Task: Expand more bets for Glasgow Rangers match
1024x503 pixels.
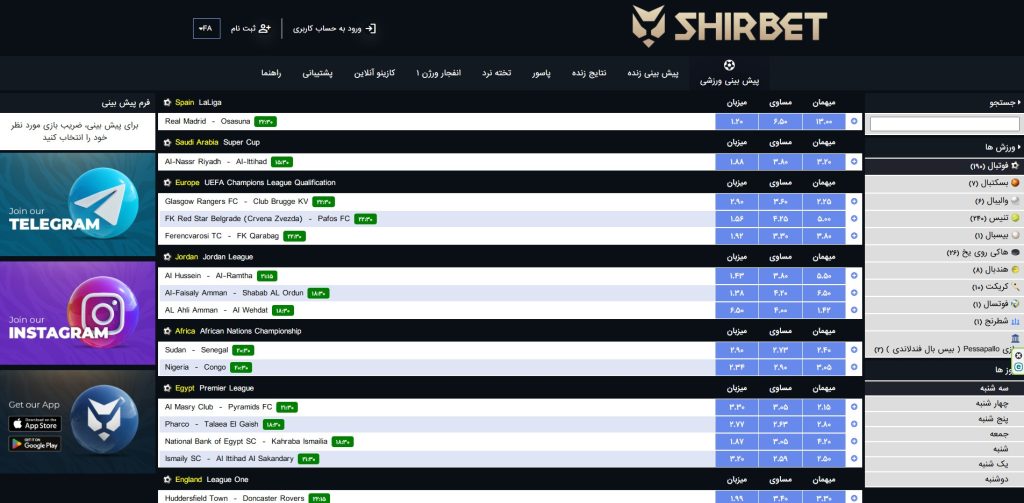Action: point(854,202)
